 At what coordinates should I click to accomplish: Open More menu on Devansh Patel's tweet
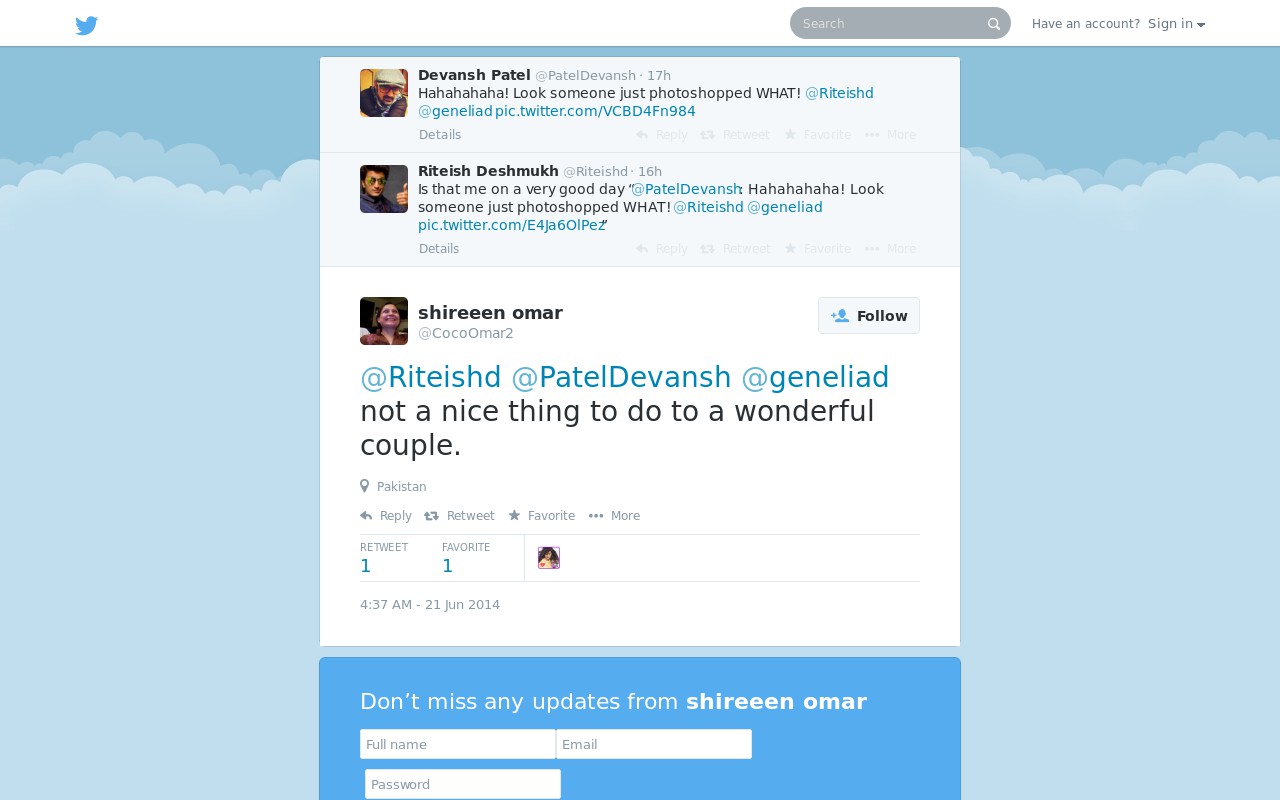coord(890,135)
